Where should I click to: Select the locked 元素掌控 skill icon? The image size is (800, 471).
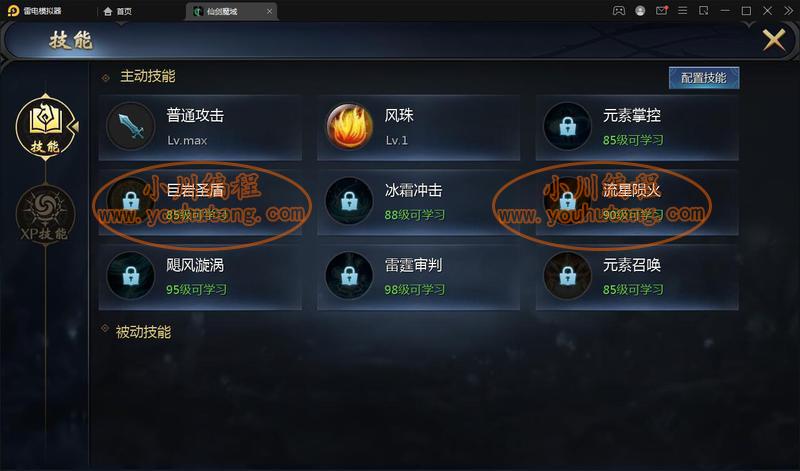(x=567, y=126)
